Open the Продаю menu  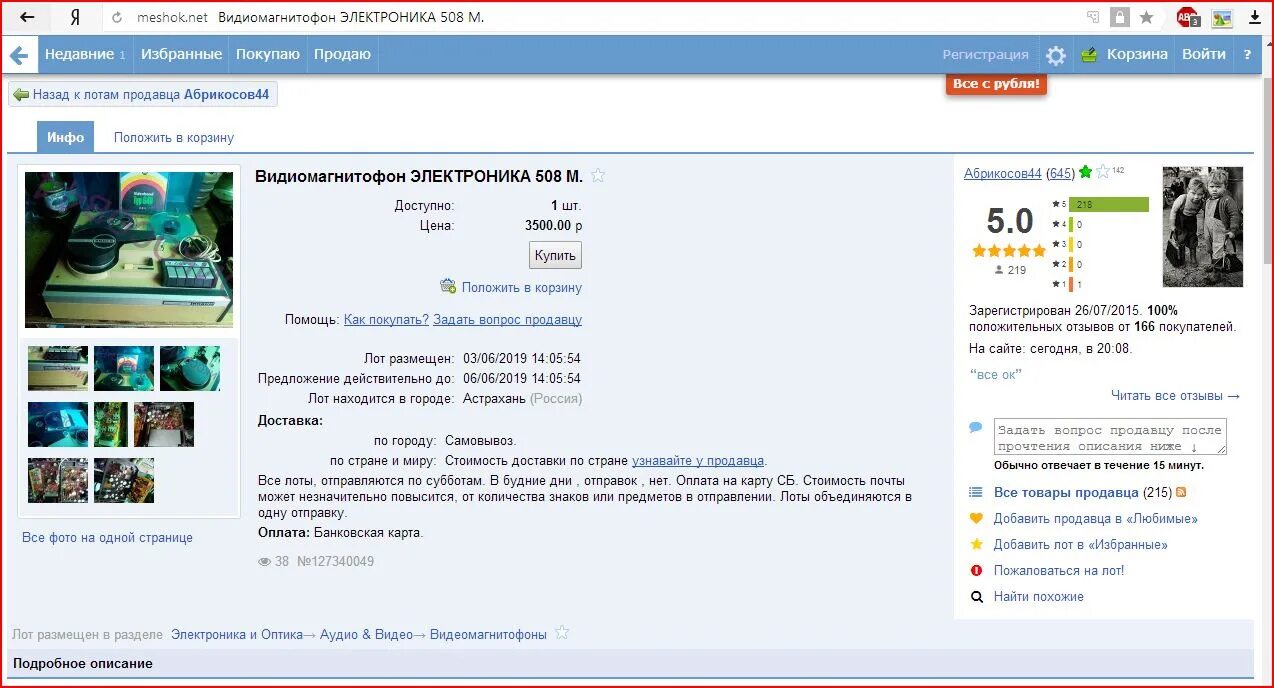tap(342, 55)
